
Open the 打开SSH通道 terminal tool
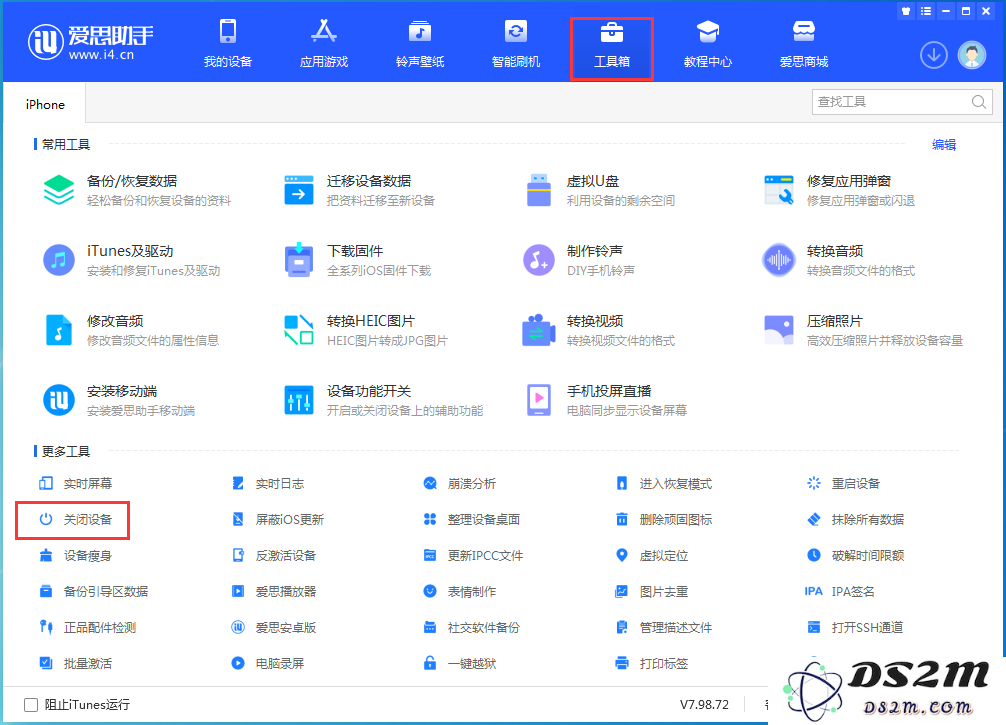tap(855, 627)
